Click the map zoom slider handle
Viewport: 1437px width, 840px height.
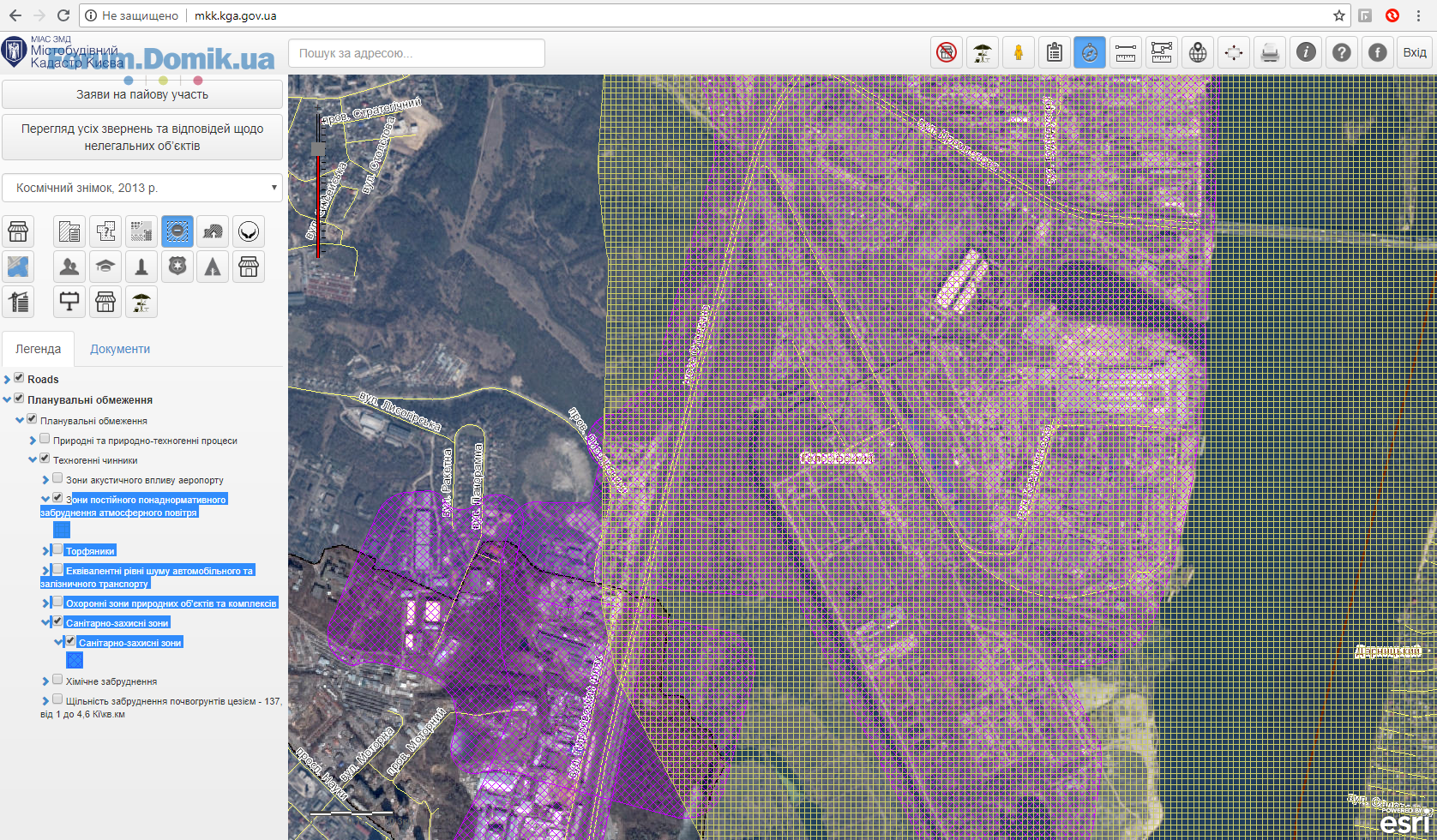tap(318, 149)
